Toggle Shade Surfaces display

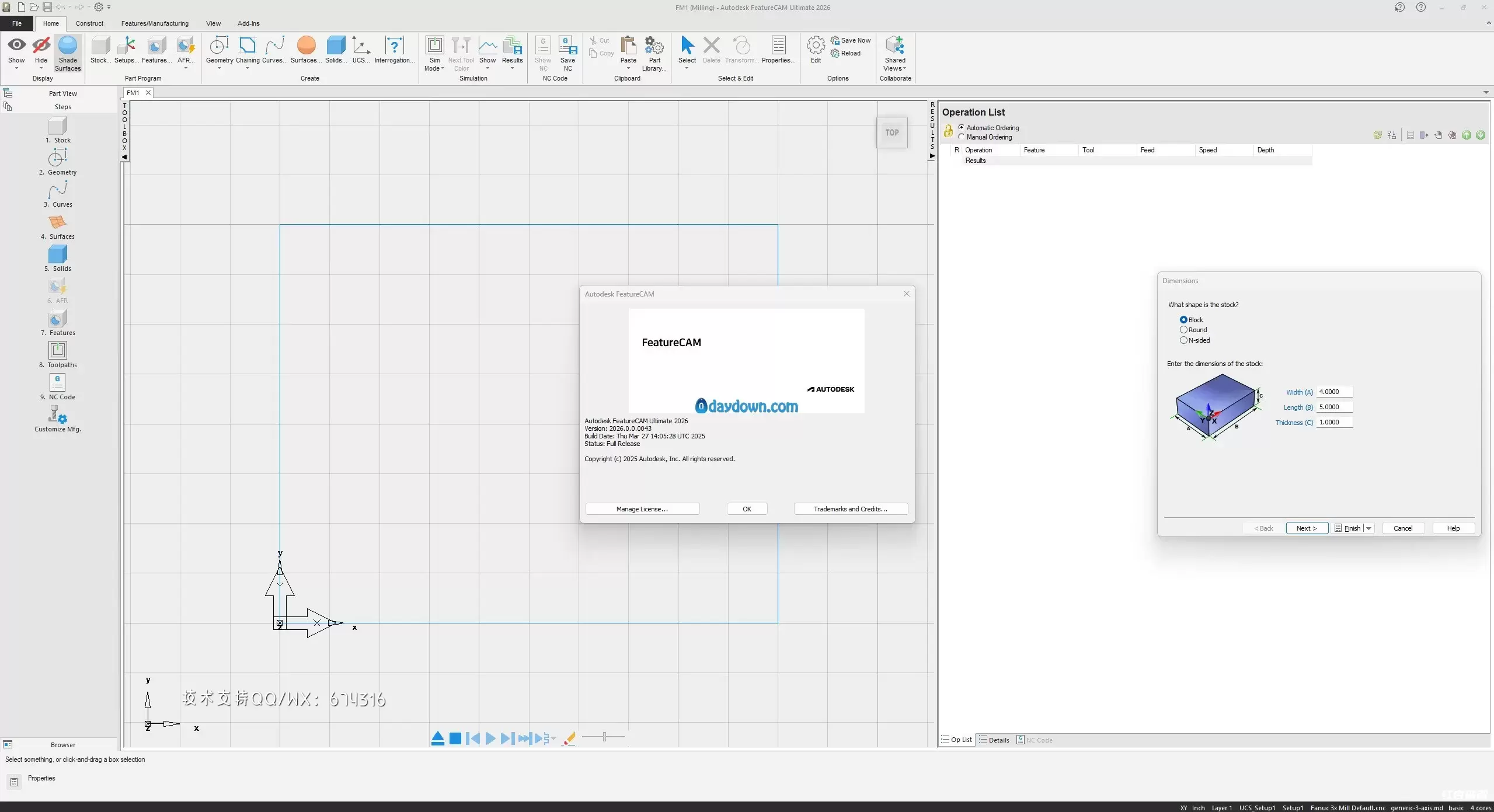(x=68, y=53)
